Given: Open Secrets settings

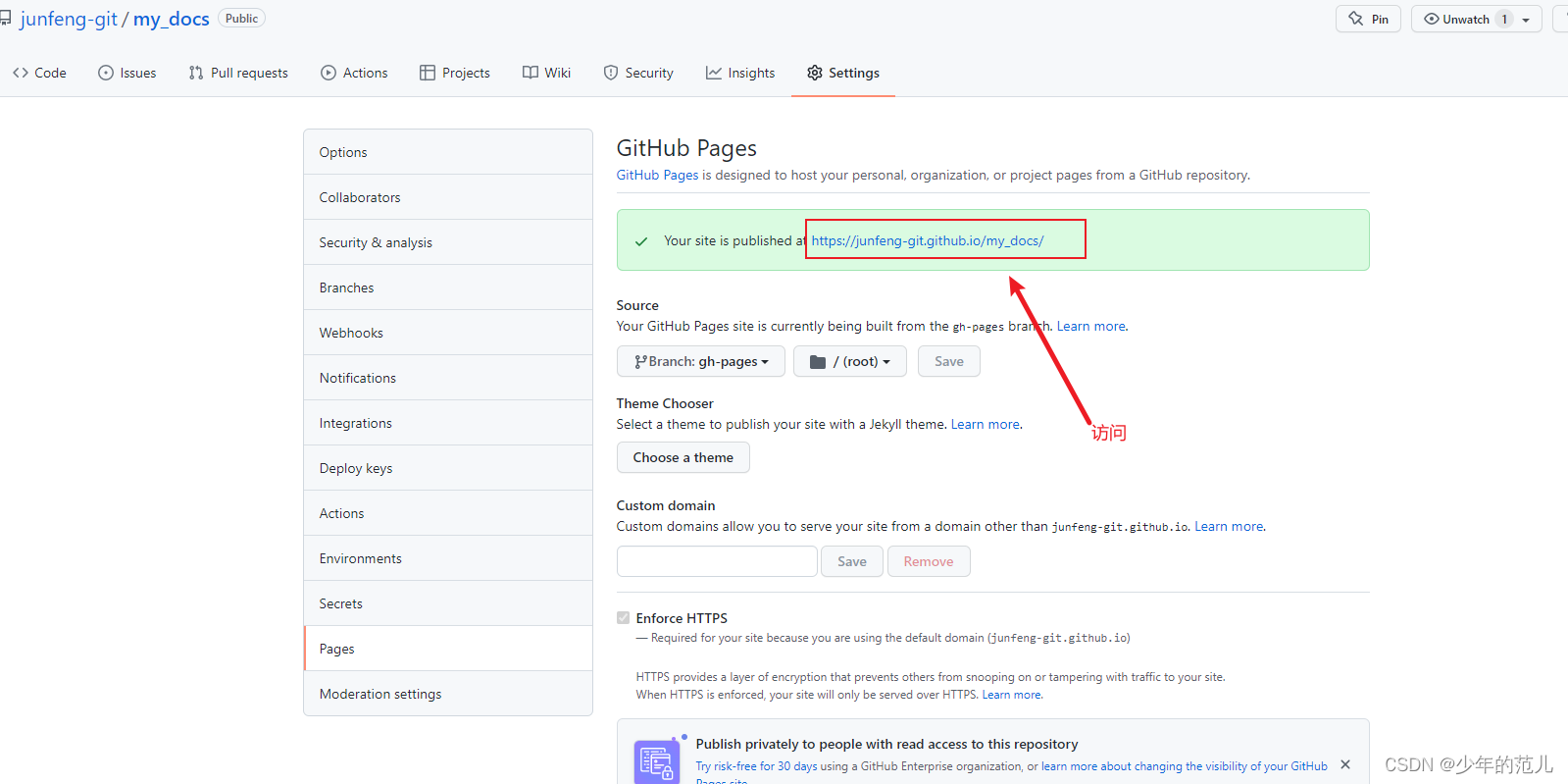Looking at the screenshot, I should (448, 603).
